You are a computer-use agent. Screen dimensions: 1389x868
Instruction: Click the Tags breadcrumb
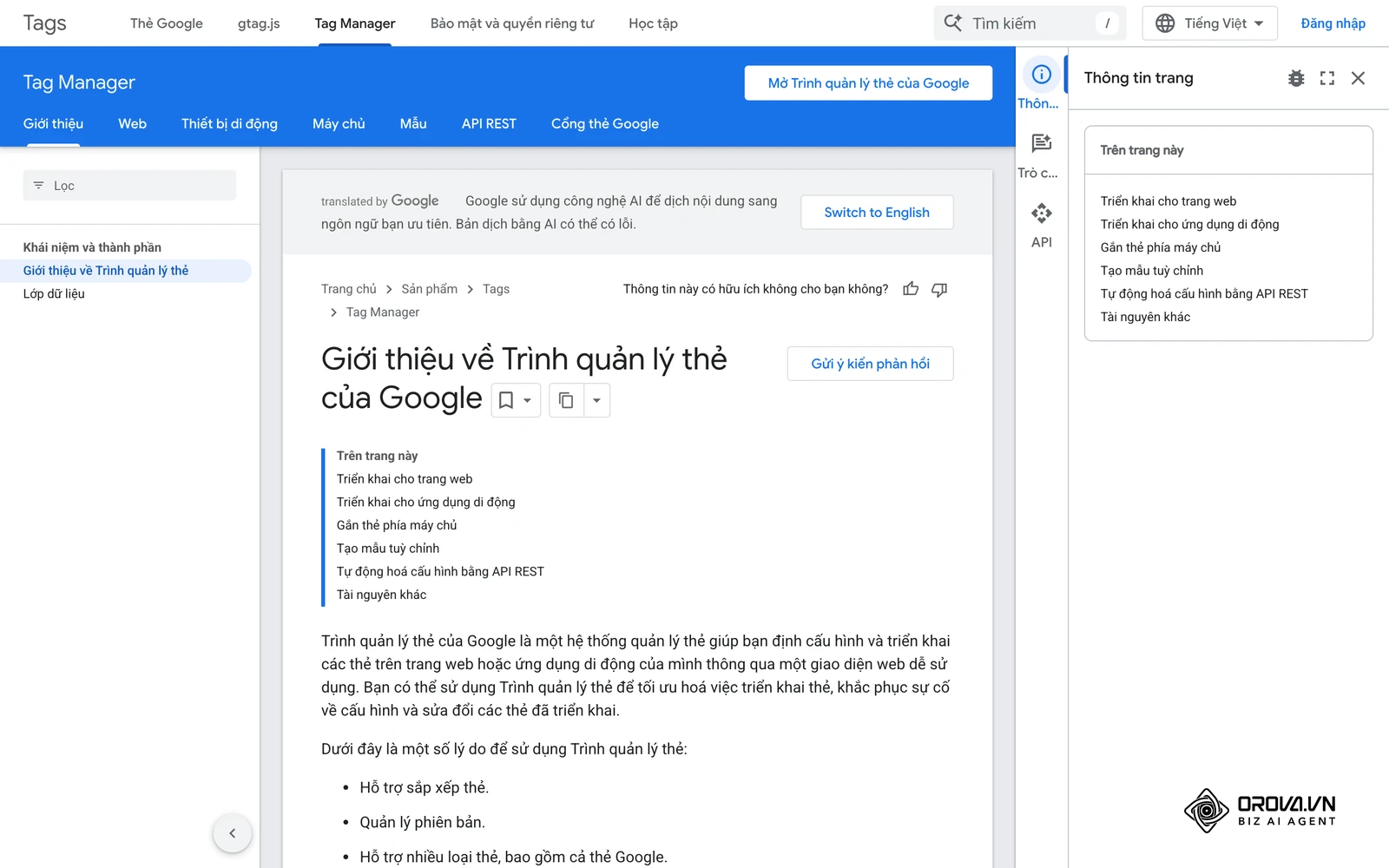tap(496, 289)
